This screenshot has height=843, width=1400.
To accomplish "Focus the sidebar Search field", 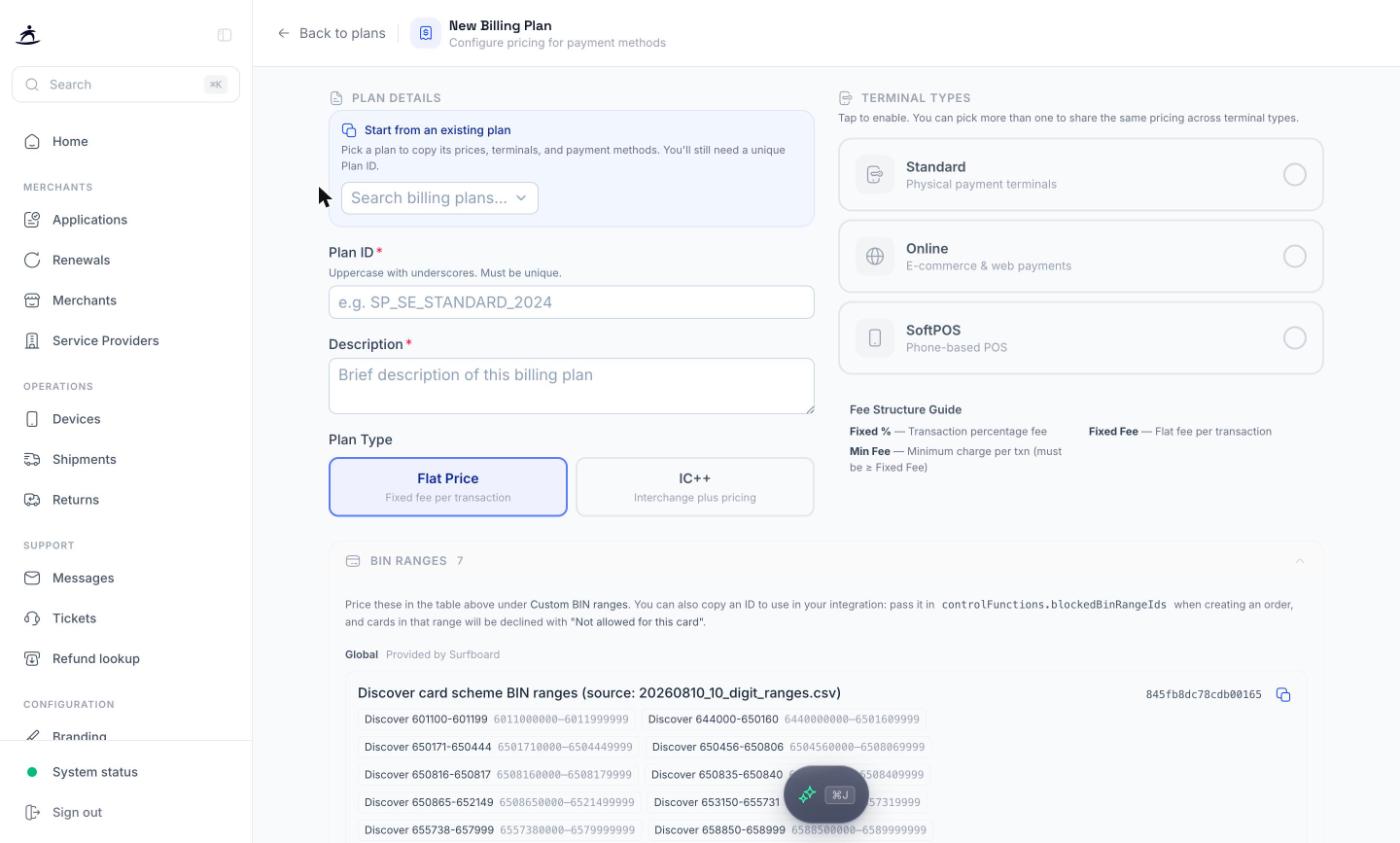I will click(x=125, y=85).
